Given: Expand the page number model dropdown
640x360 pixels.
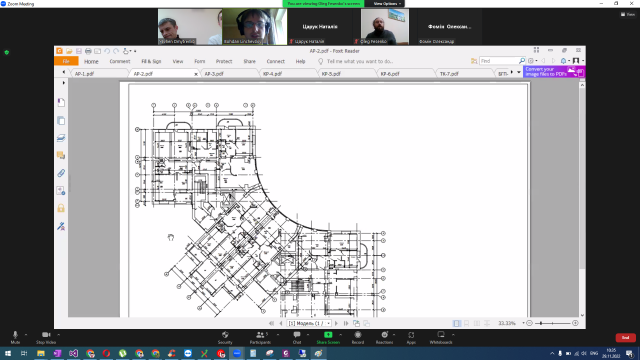Looking at the screenshot, I should [x=329, y=323].
